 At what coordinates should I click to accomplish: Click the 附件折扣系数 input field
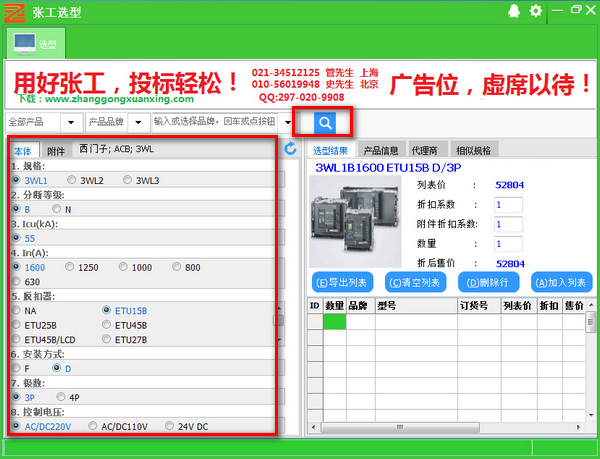[509, 224]
